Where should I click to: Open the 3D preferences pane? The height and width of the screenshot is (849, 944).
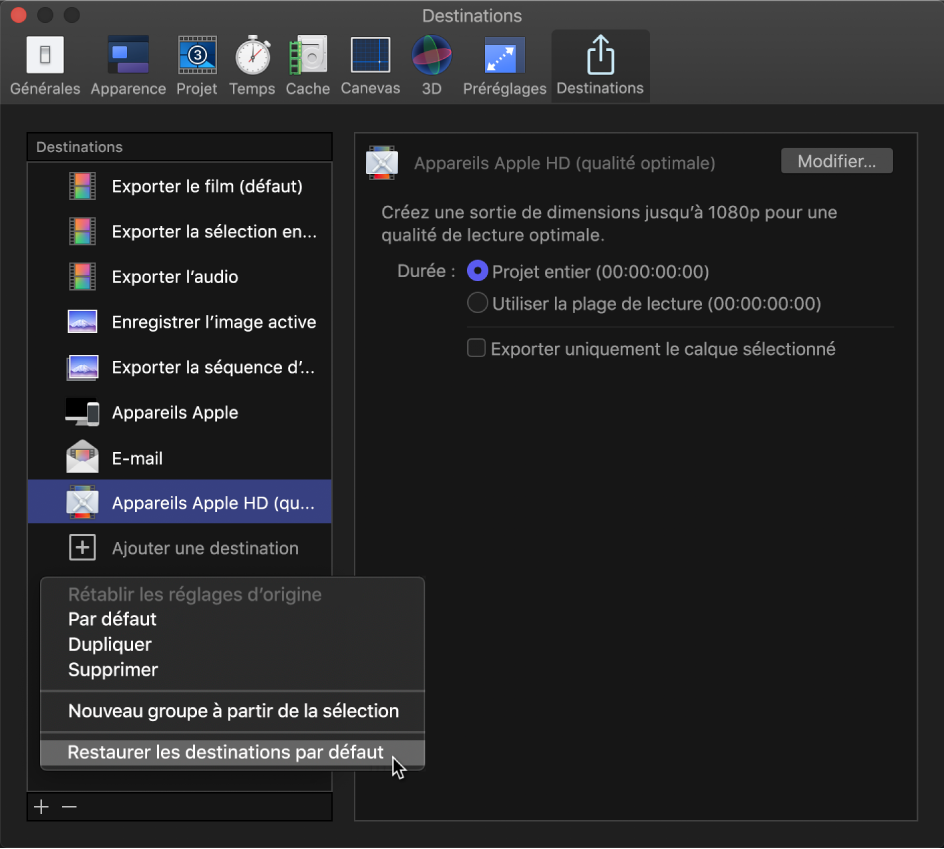click(431, 66)
